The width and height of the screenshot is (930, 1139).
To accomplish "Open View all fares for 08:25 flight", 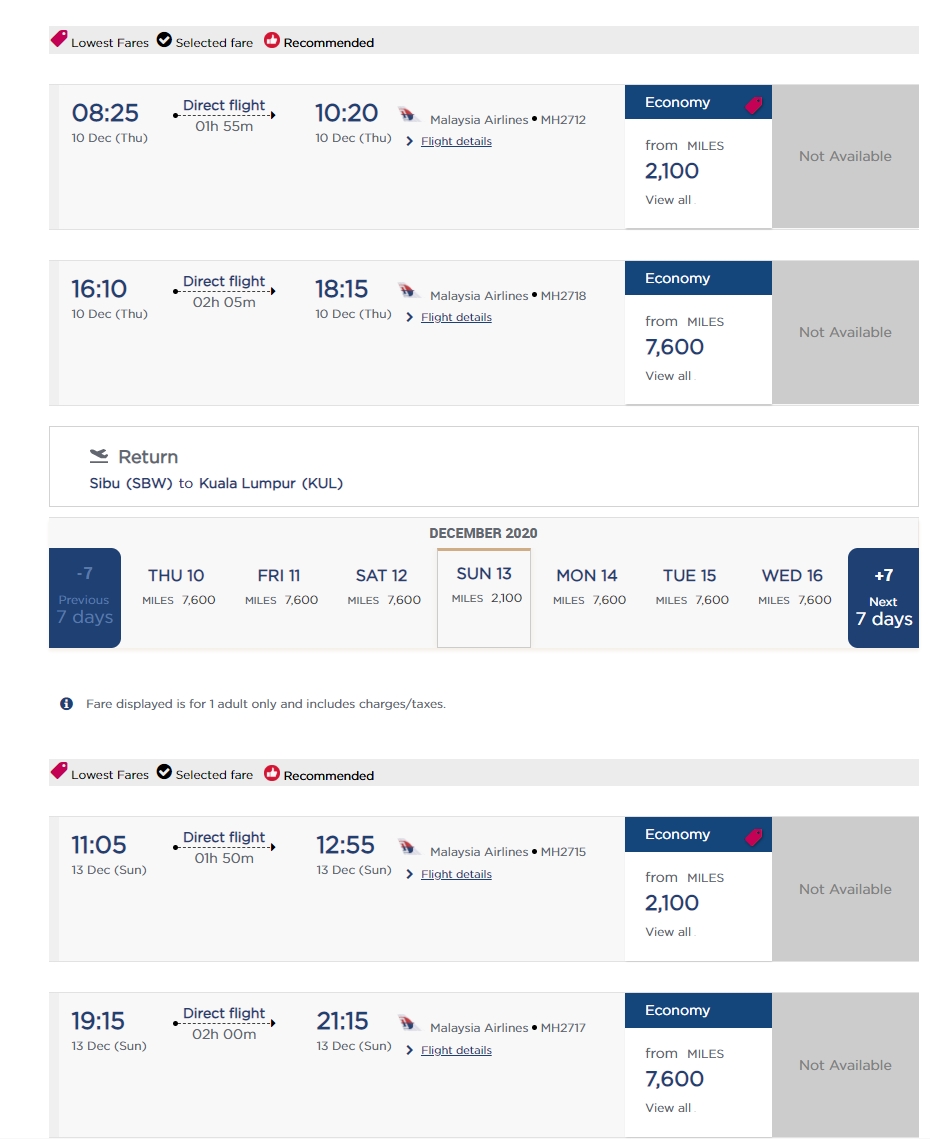I will click(x=668, y=200).
